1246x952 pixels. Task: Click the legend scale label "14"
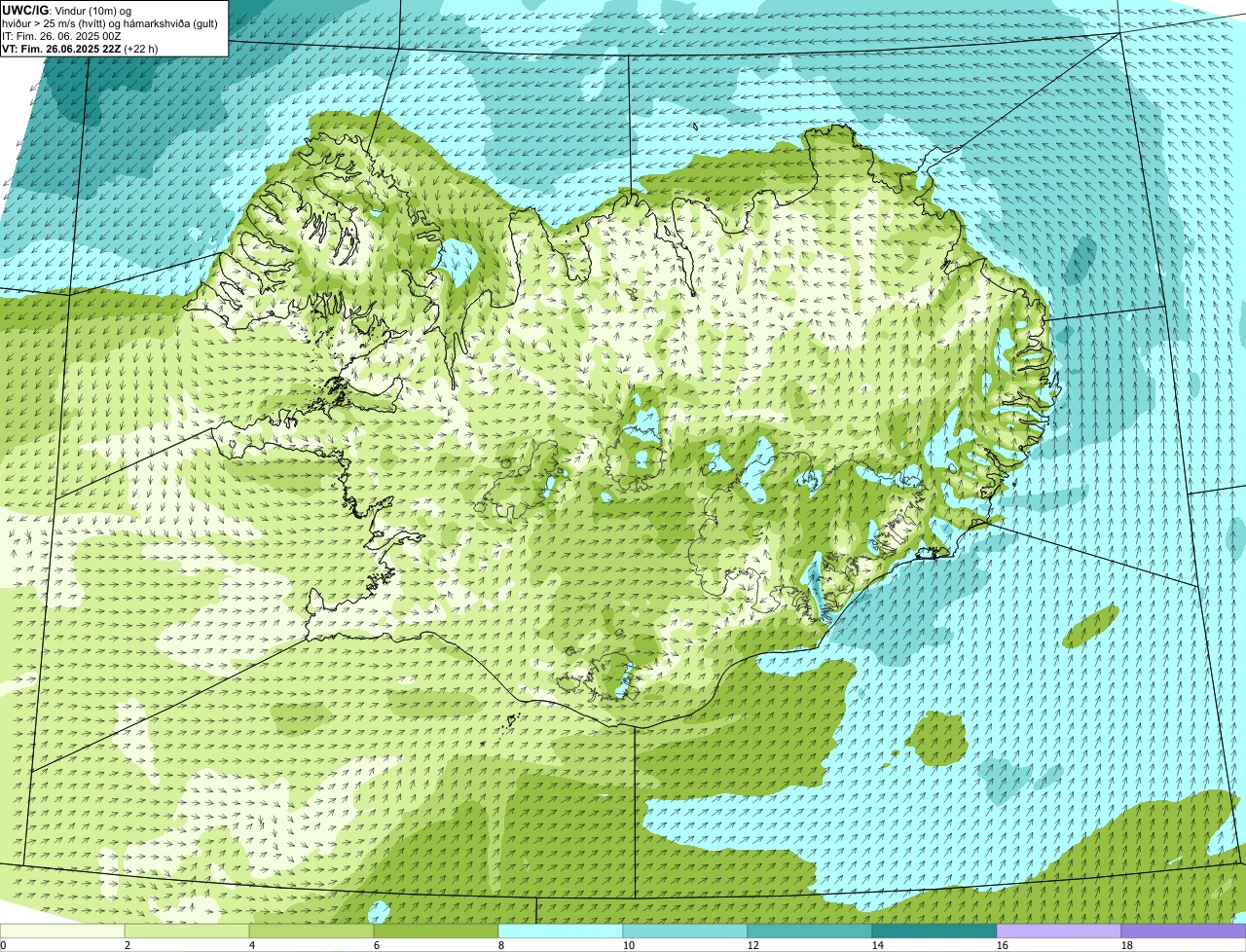878,945
